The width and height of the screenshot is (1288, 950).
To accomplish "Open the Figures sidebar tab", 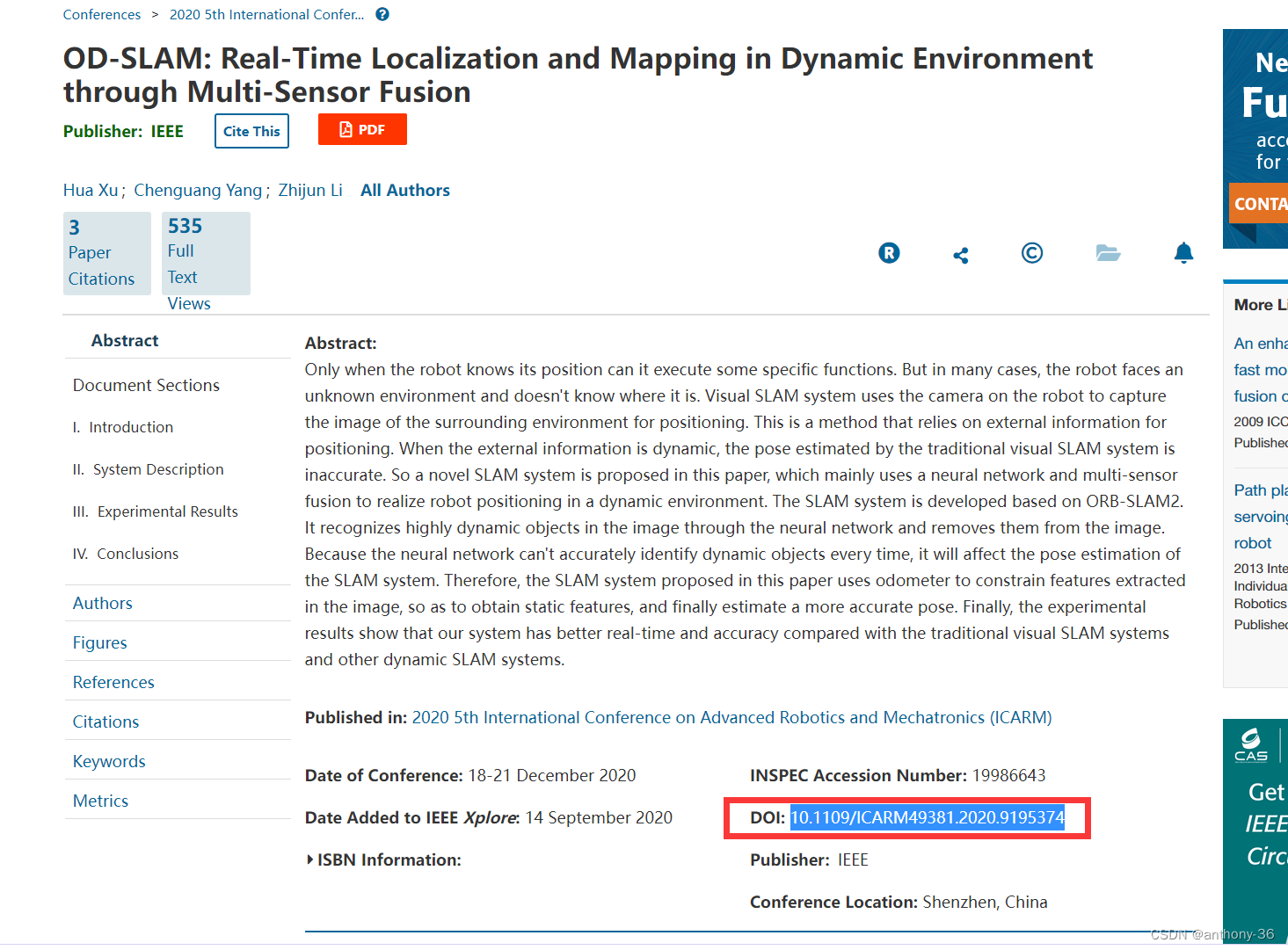I will pos(100,642).
